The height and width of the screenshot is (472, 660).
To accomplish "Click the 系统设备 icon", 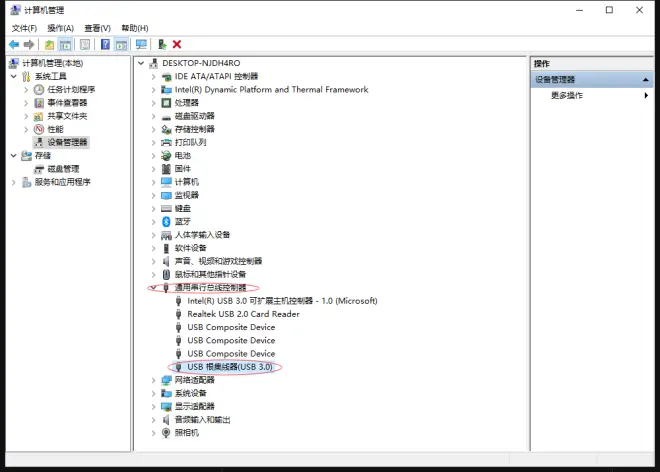I will pyautogui.click(x=166, y=393).
